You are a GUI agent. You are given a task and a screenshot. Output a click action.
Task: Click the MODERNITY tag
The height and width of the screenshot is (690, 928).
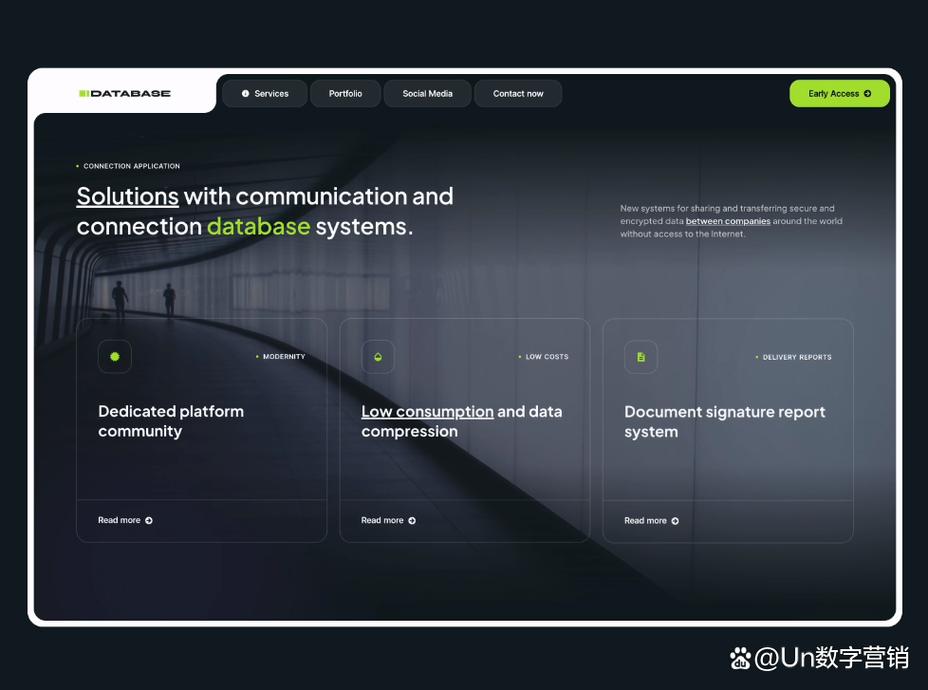point(284,357)
